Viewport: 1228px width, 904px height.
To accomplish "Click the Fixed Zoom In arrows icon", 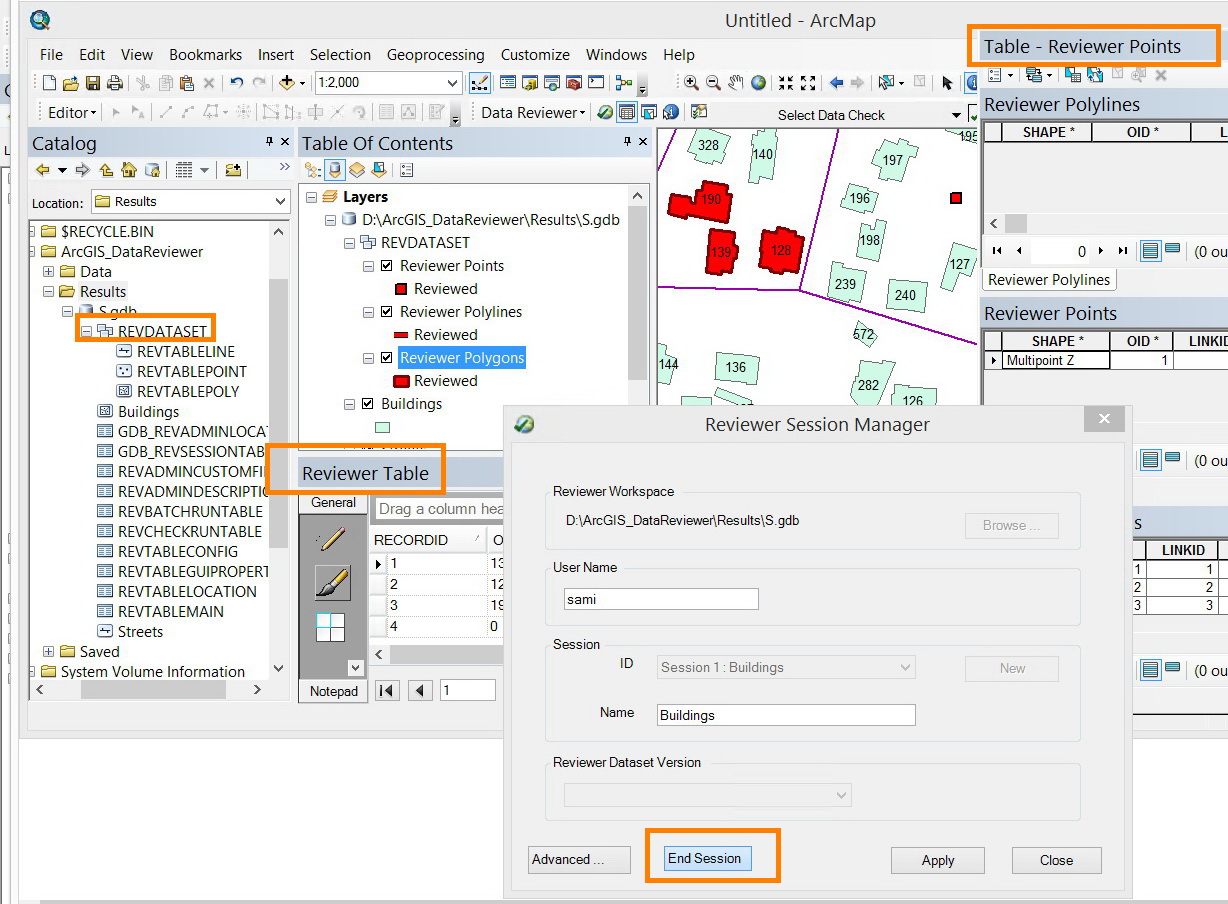I will (787, 83).
